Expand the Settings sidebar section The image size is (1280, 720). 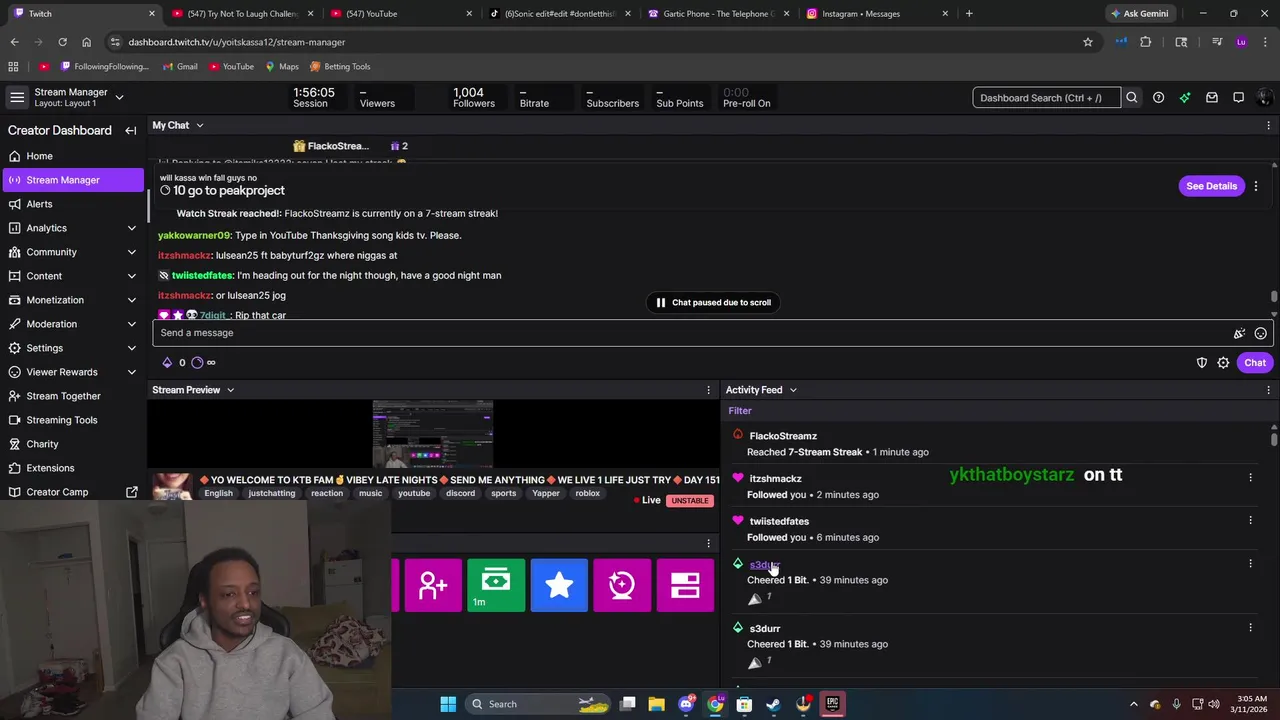point(131,348)
